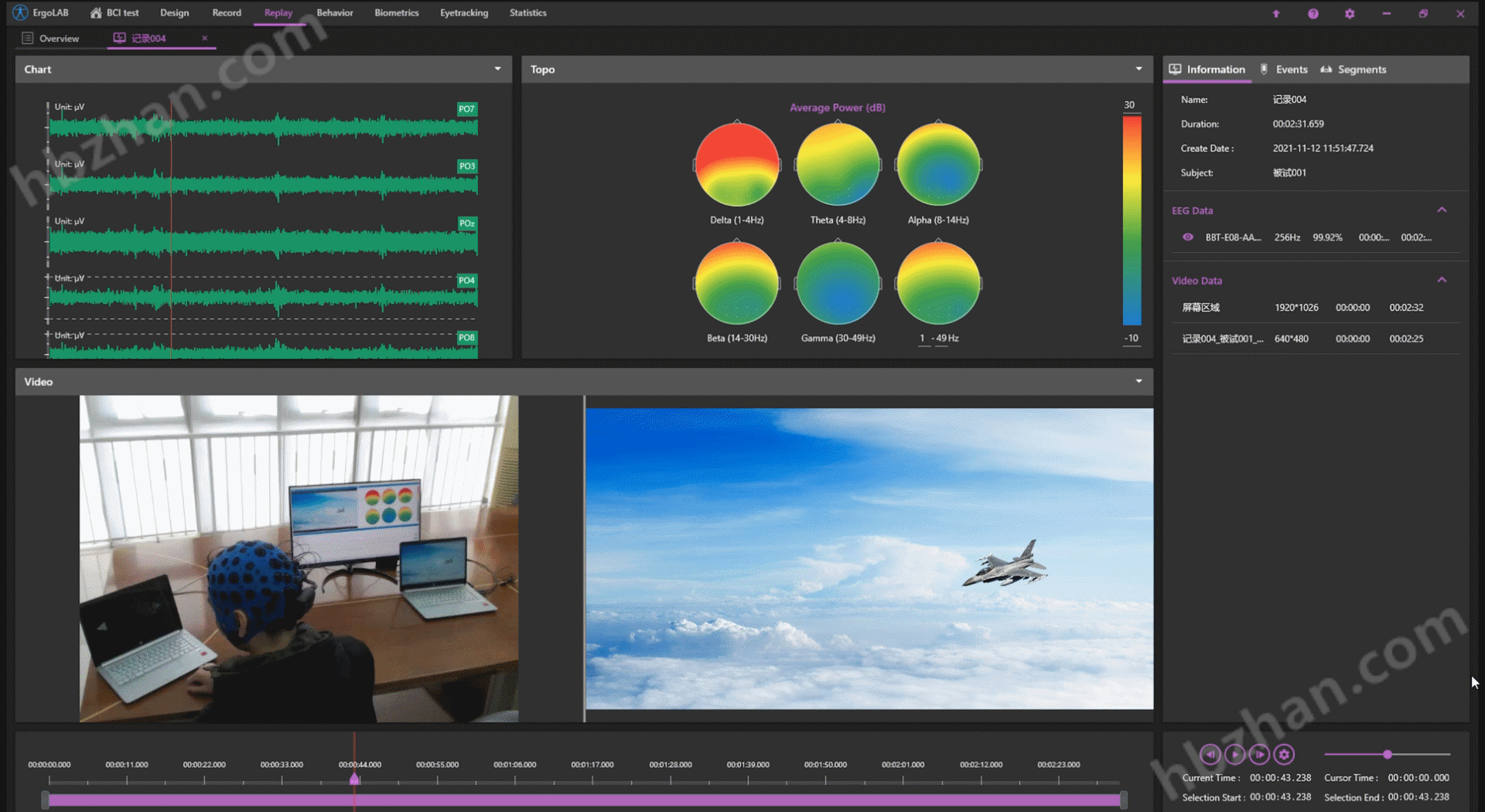Click the playback speed slider handle
1485x812 pixels.
(1388, 754)
